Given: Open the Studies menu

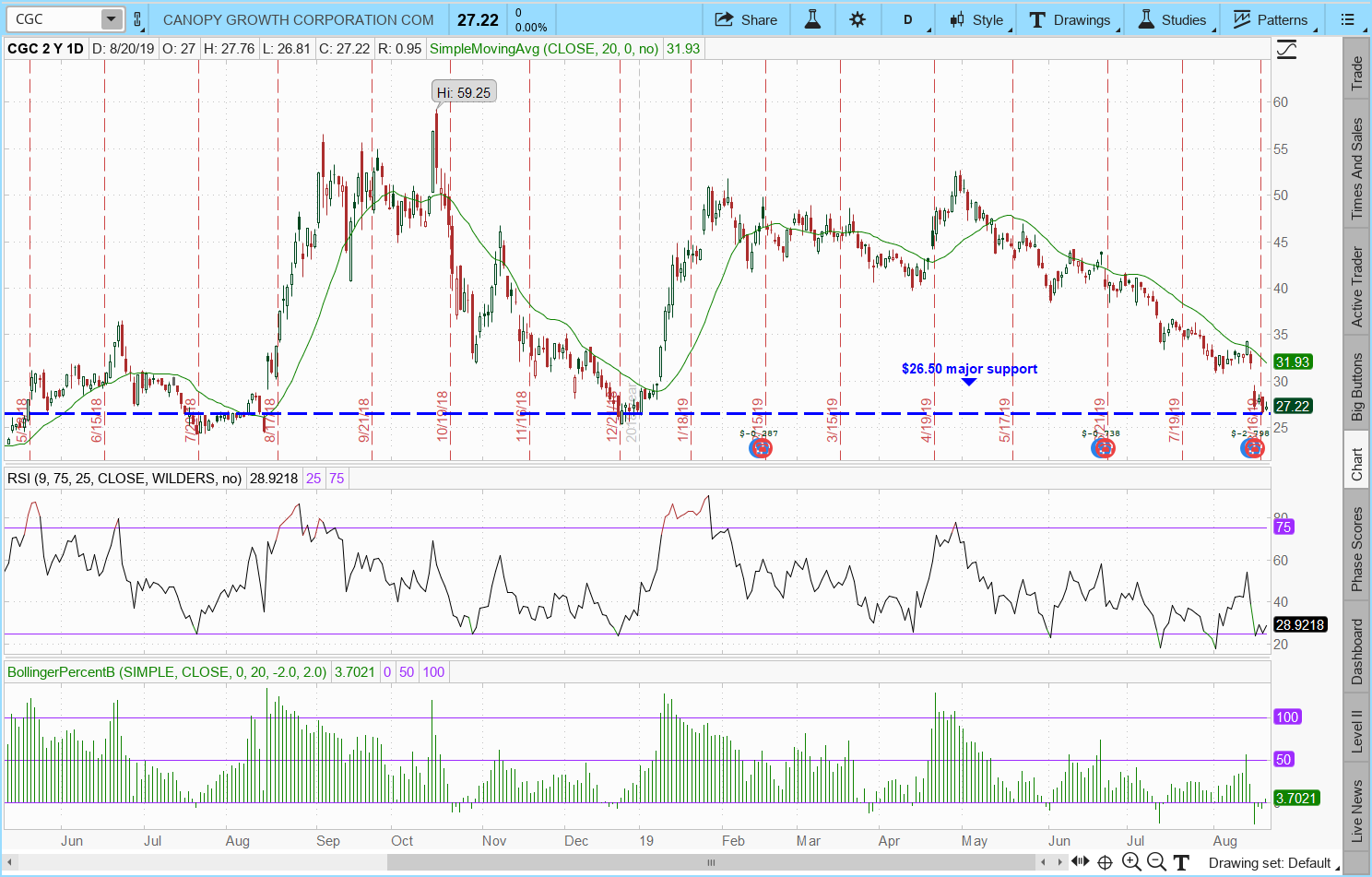Looking at the screenshot, I should 1172,19.
